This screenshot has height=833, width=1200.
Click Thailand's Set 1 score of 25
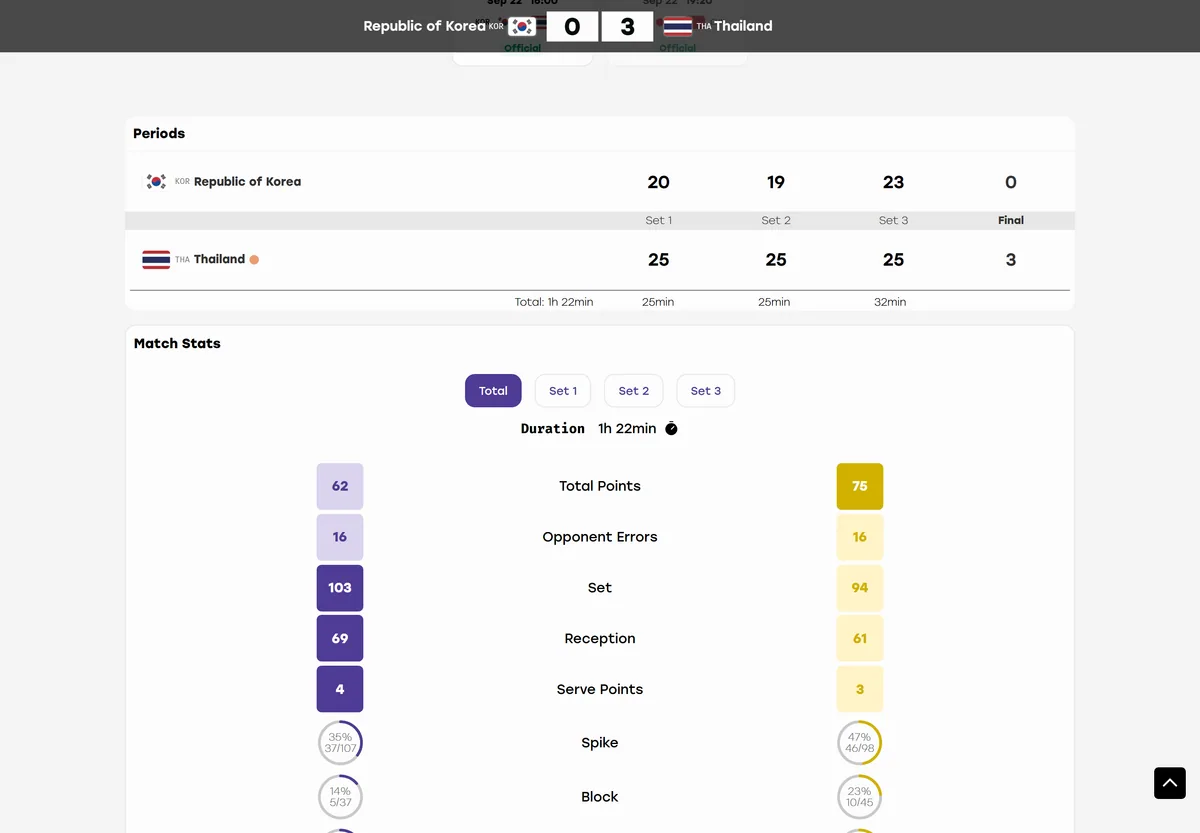[x=658, y=260]
